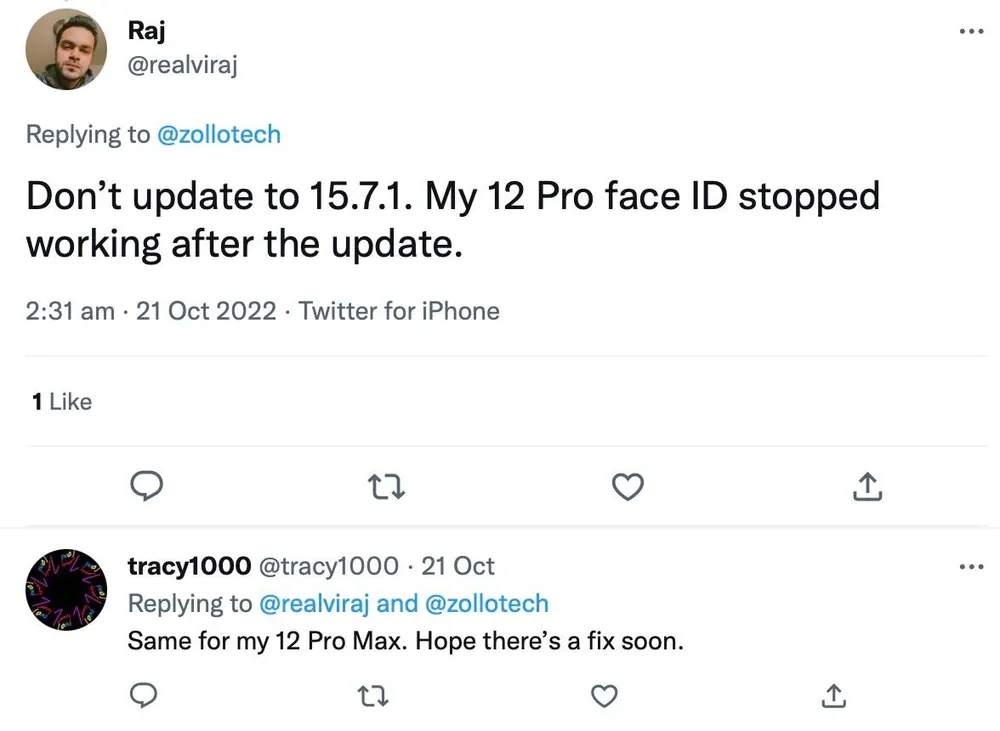Open Raj's profile picture

[66, 49]
